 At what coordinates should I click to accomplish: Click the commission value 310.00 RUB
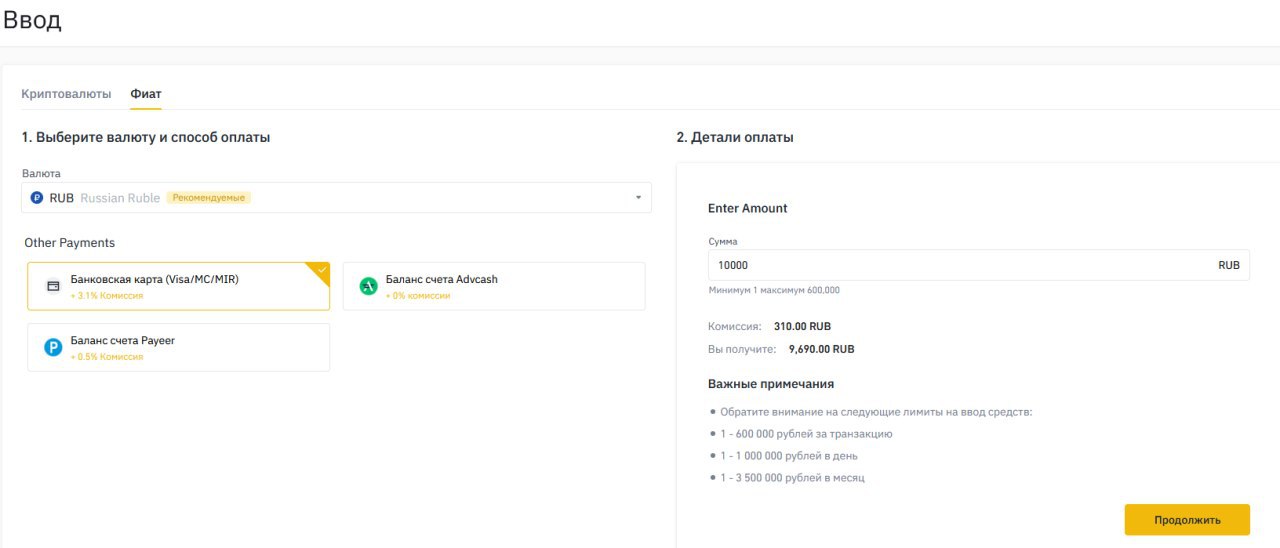(802, 327)
